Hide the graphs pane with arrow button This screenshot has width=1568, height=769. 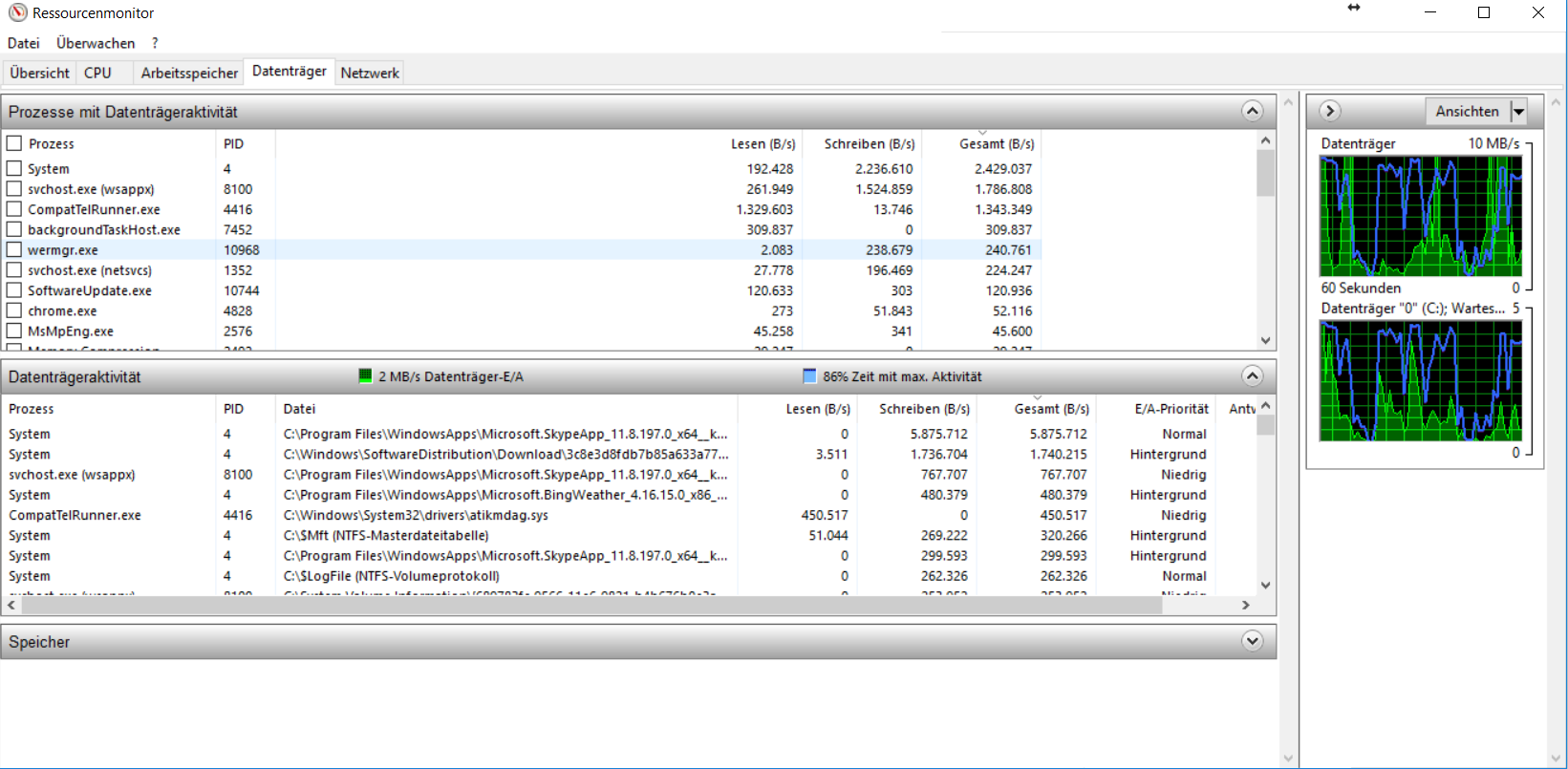(1329, 111)
